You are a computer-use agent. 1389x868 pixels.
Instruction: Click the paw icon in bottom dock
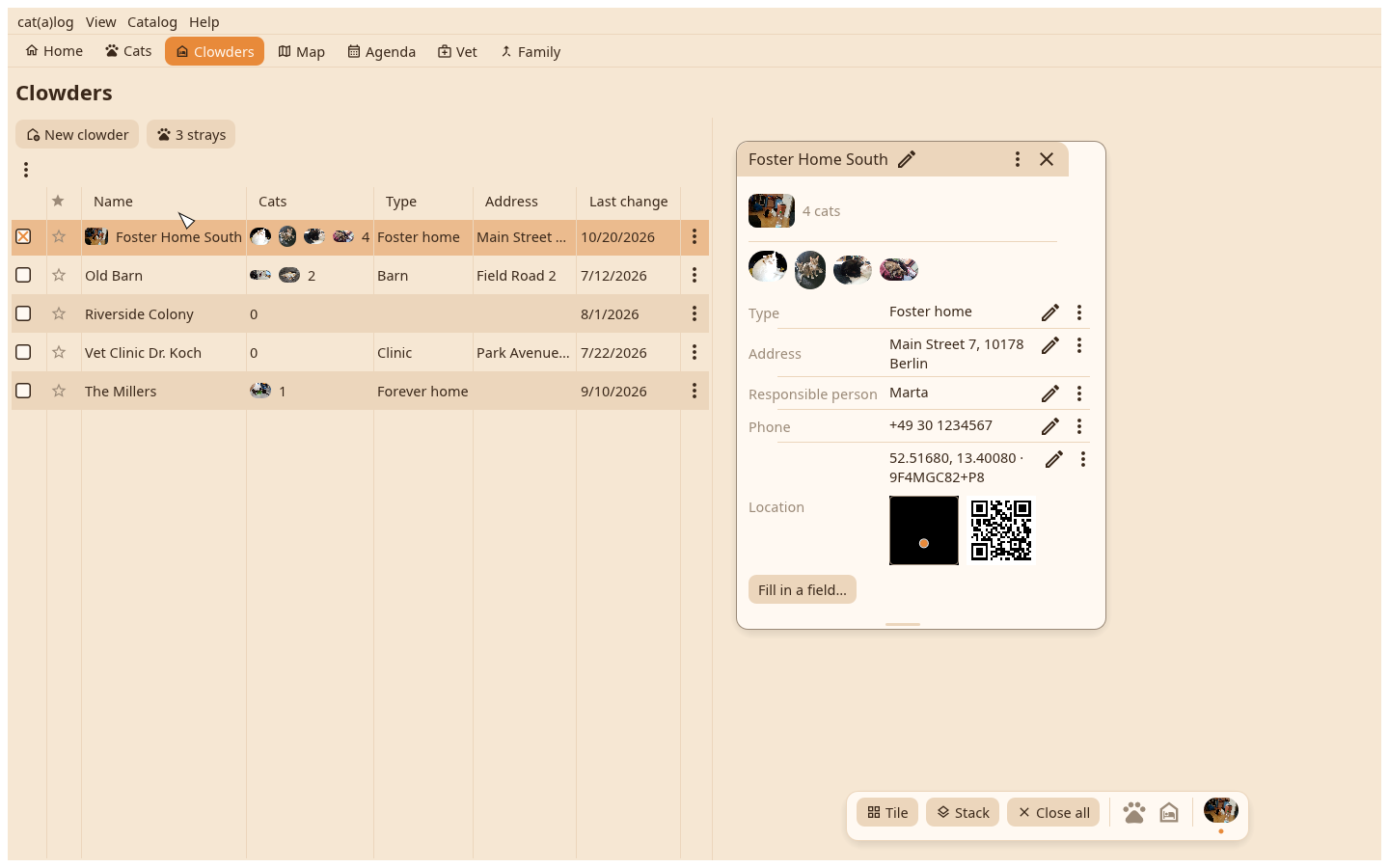pyautogui.click(x=1134, y=812)
